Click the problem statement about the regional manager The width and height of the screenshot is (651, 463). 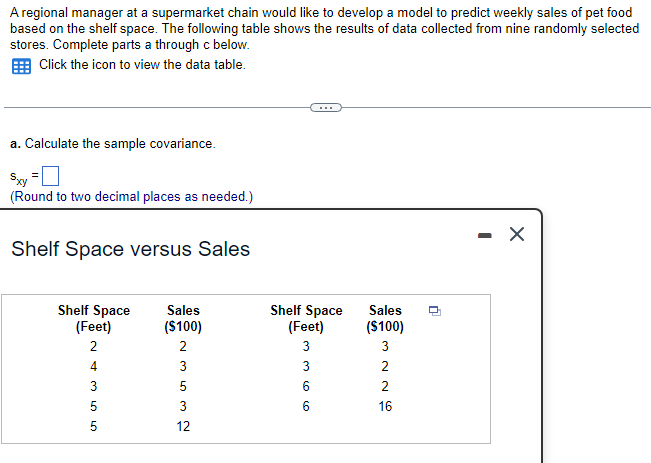click(x=320, y=28)
